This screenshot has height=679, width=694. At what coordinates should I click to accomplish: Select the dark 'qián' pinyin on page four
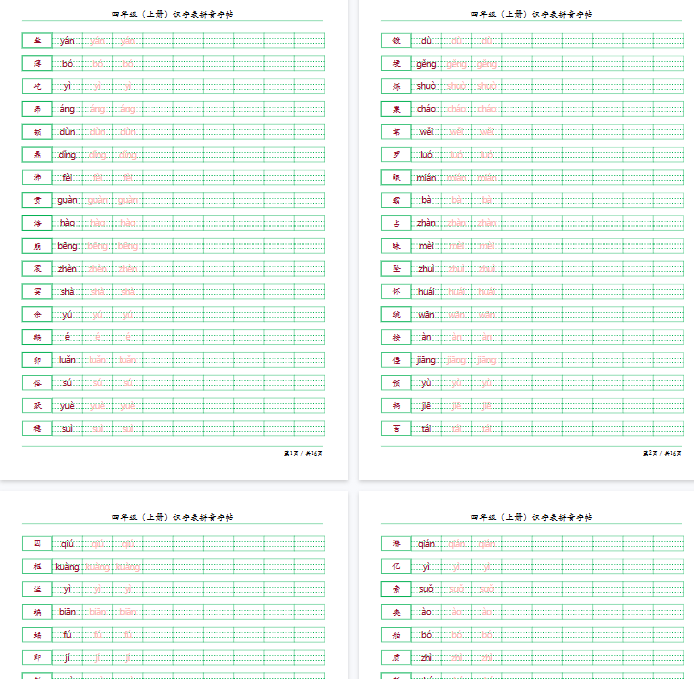coord(426,544)
